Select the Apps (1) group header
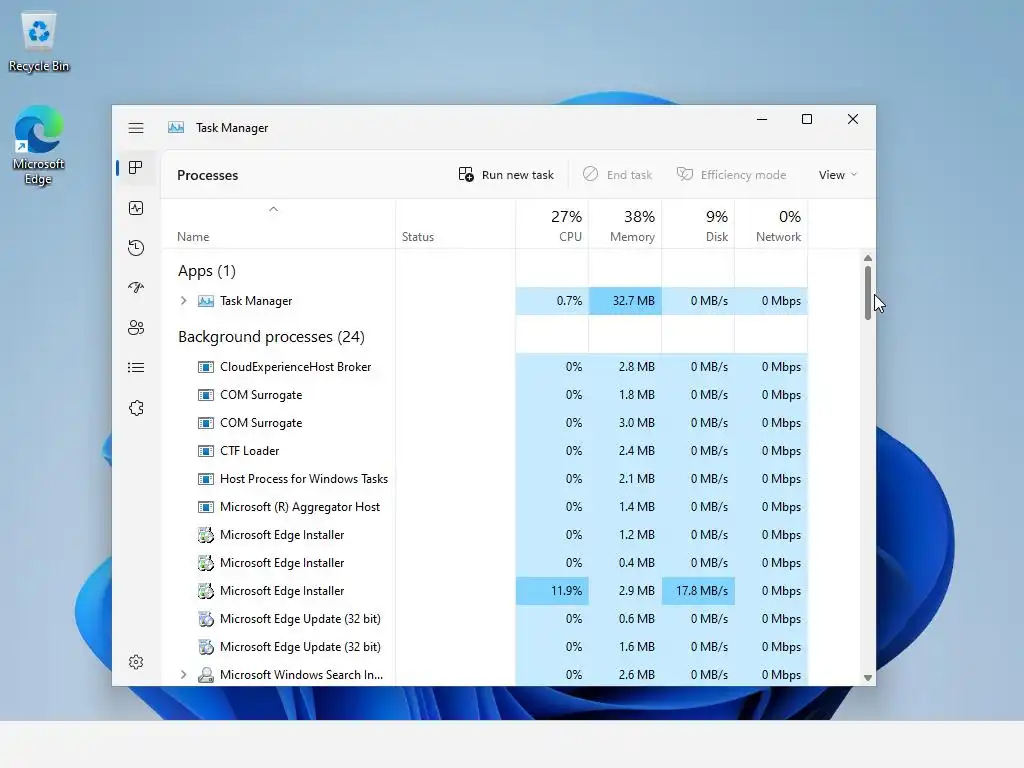 (x=207, y=270)
